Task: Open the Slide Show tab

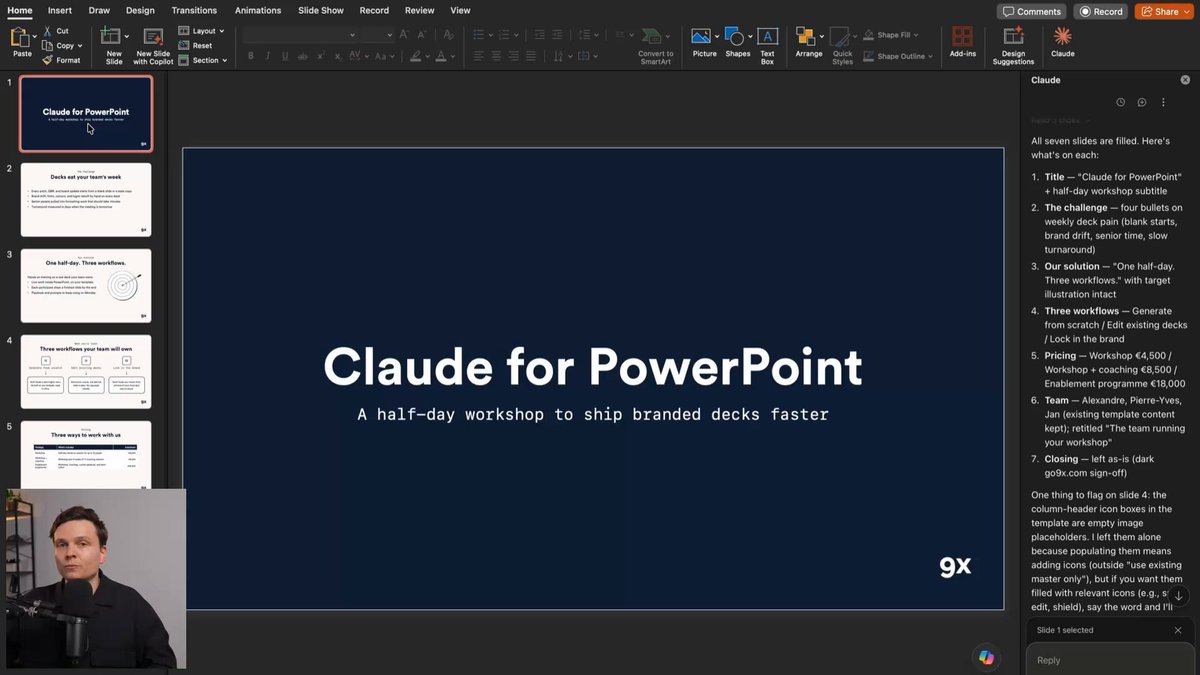Action: click(x=321, y=10)
